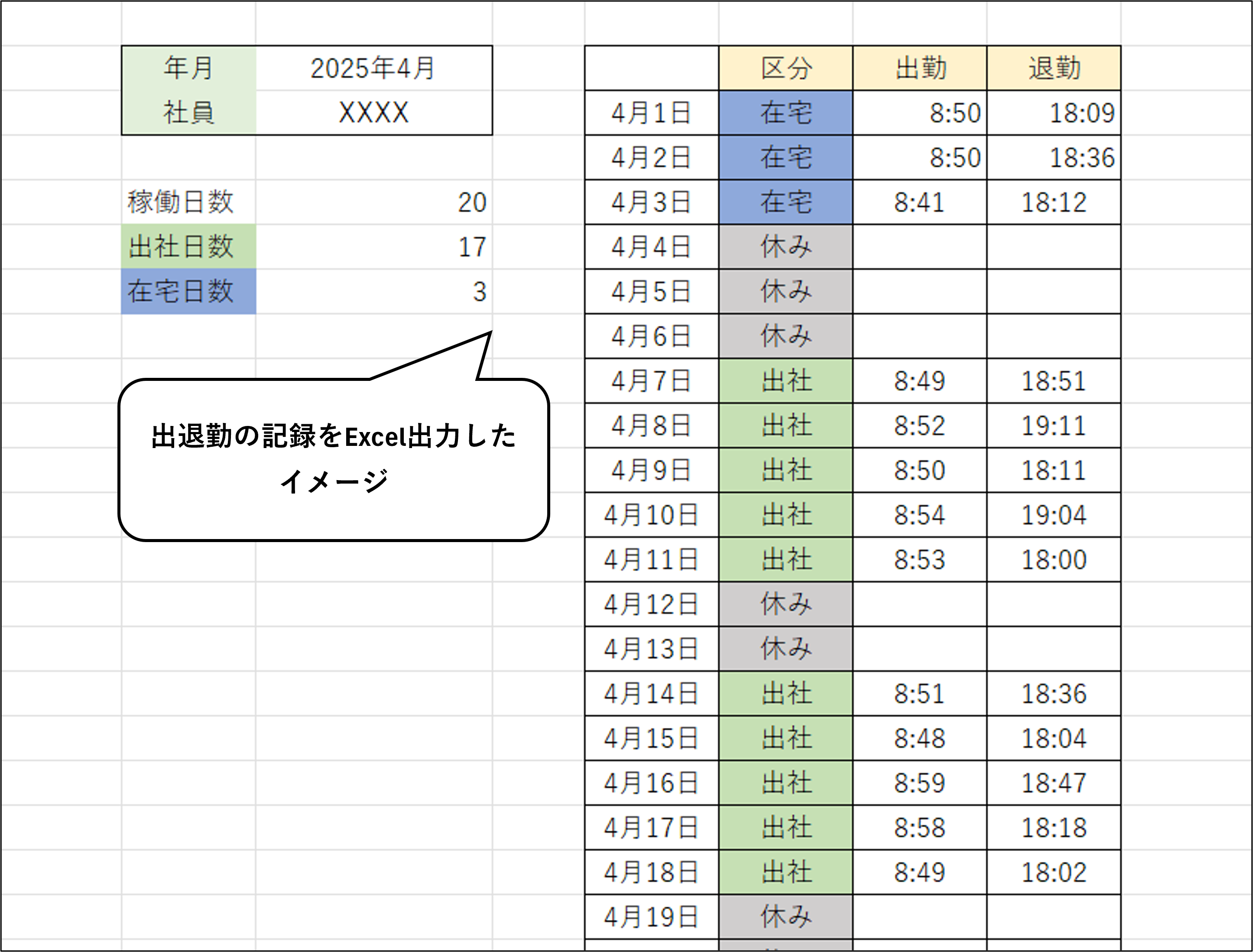Select the XXXX employee name cell

[373, 113]
